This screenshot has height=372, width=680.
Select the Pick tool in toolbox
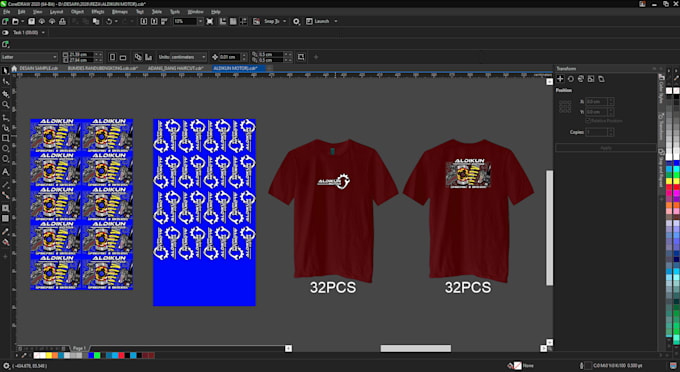click(x=5, y=71)
